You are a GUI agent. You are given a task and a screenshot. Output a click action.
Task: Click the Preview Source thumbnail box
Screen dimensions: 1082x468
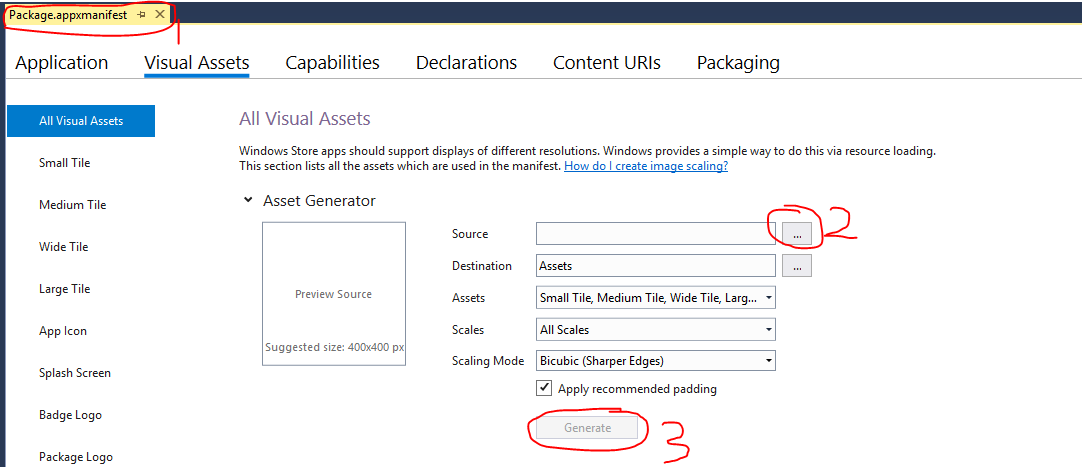coord(334,294)
